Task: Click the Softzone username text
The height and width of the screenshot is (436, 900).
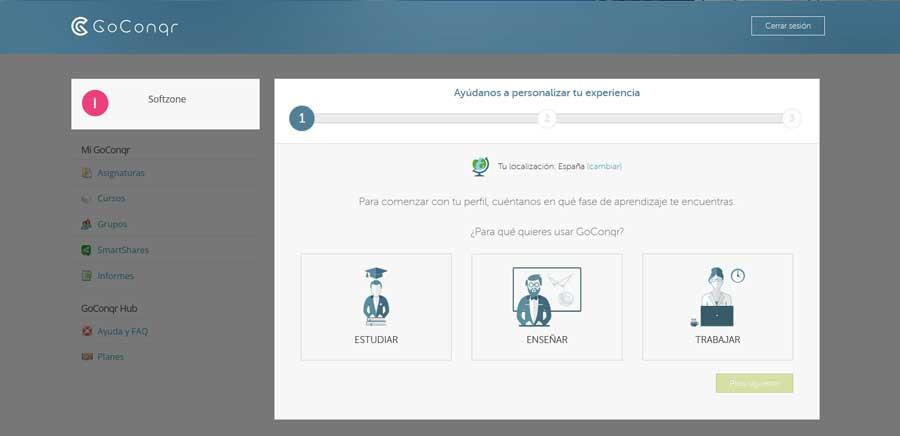Action: 167,99
